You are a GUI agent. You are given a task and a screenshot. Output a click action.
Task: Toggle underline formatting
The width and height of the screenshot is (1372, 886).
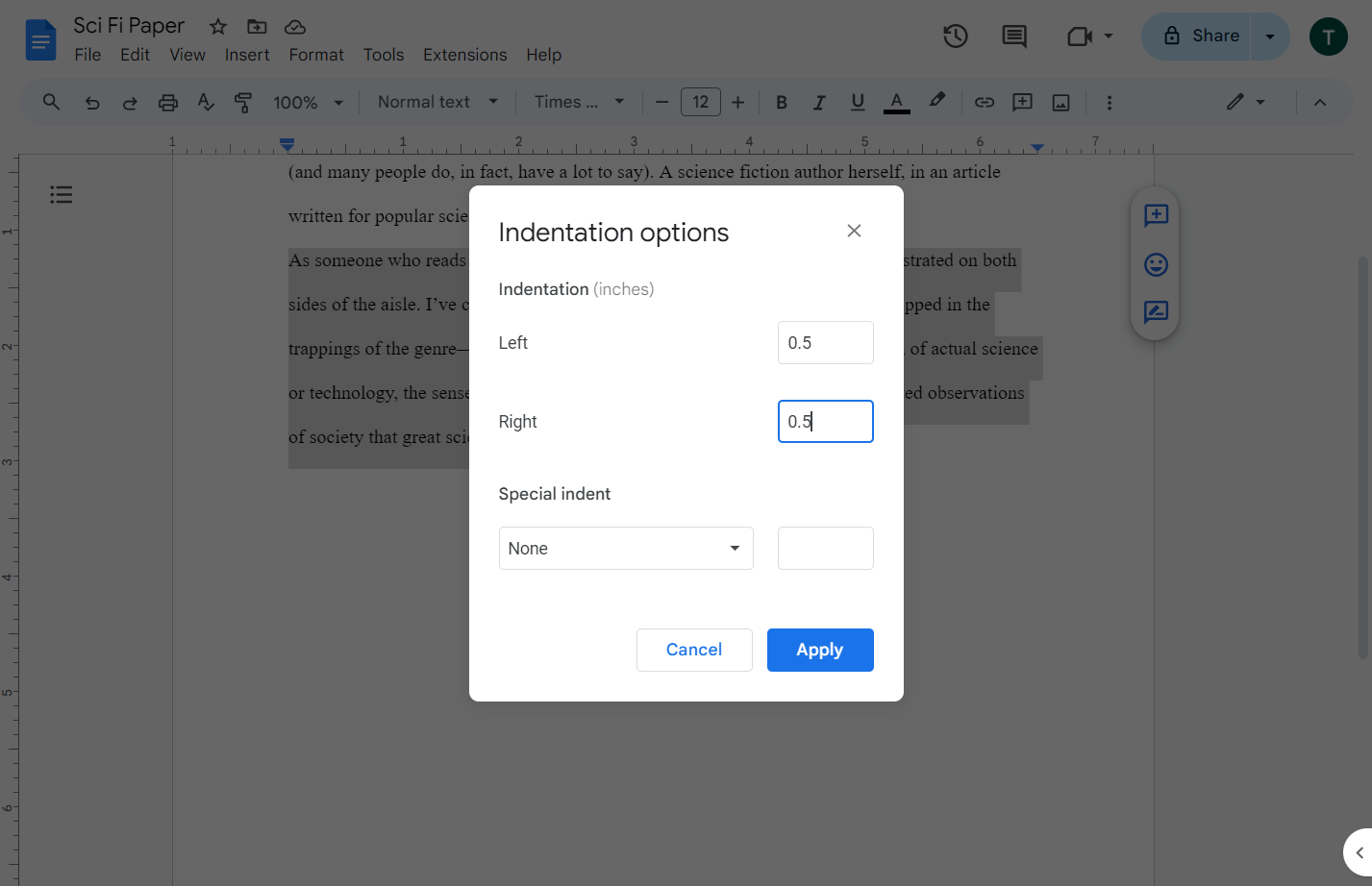(858, 102)
